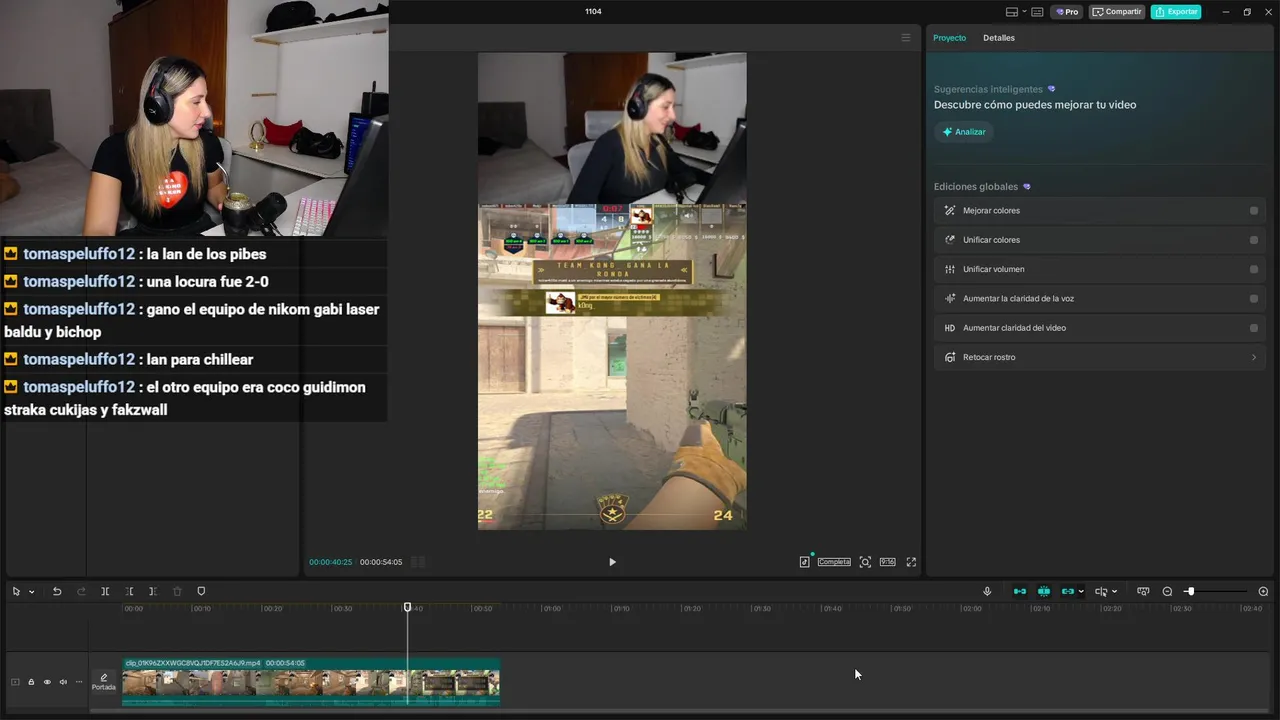Click the Analizar button

(x=964, y=132)
